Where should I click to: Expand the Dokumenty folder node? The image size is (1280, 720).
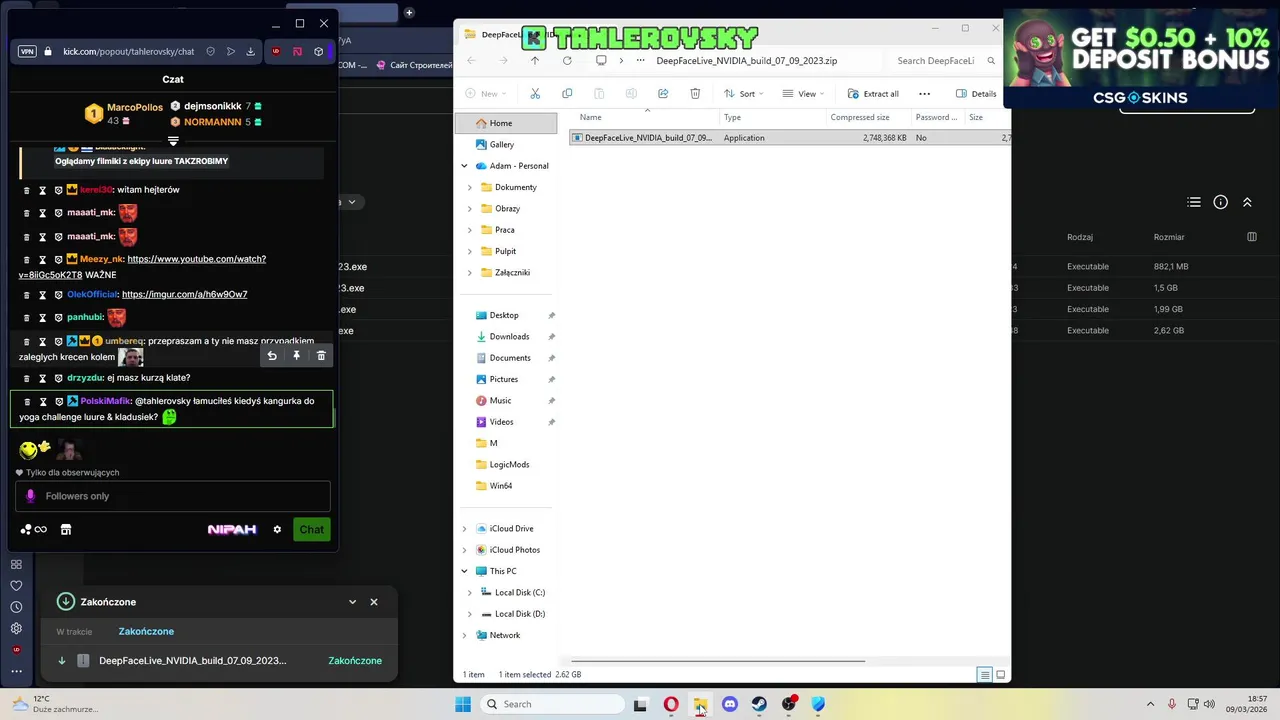(x=470, y=187)
